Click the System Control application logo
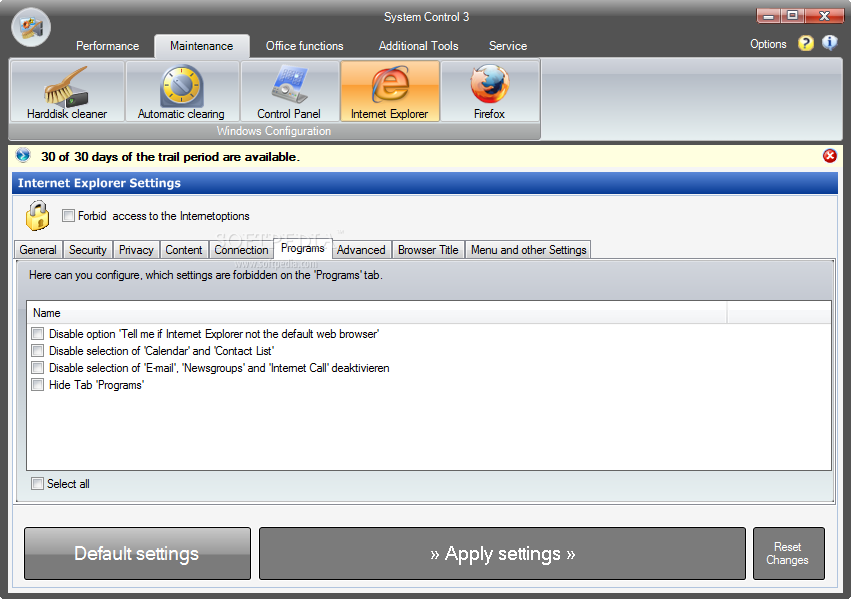This screenshot has width=851, height=599. tap(31, 27)
